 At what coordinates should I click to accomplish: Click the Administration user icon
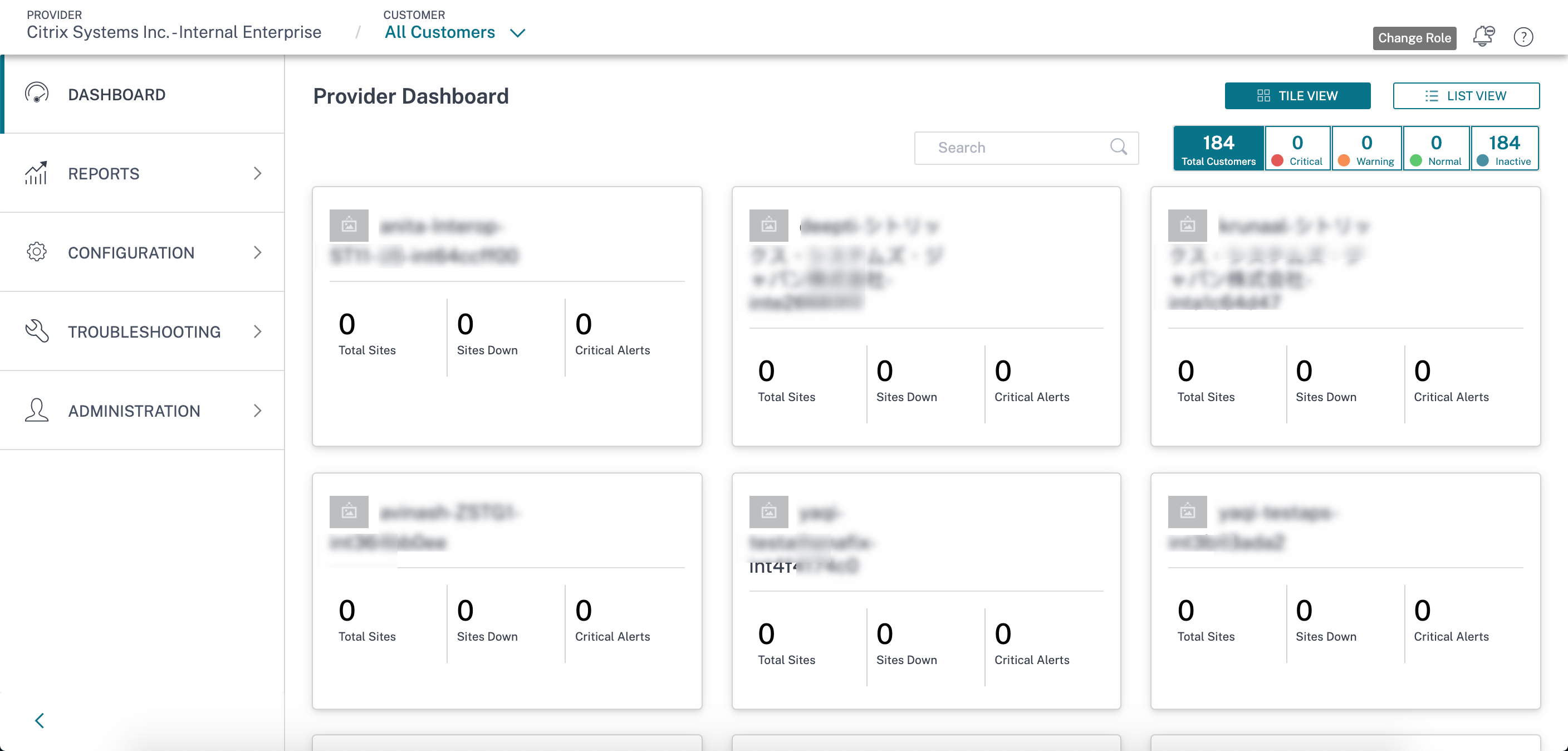[x=37, y=411]
